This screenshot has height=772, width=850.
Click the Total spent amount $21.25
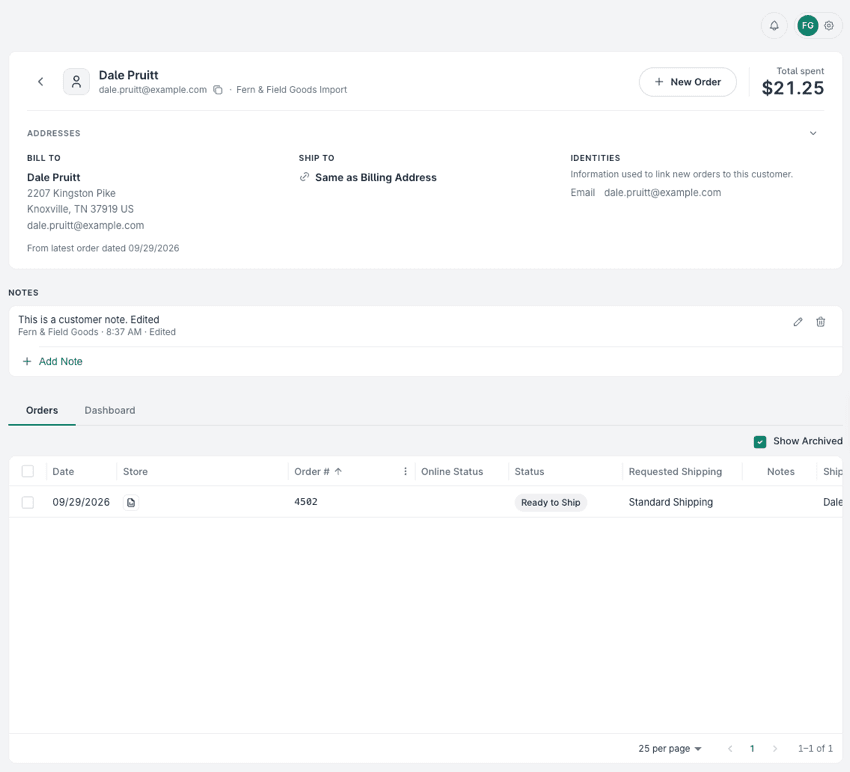[793, 88]
